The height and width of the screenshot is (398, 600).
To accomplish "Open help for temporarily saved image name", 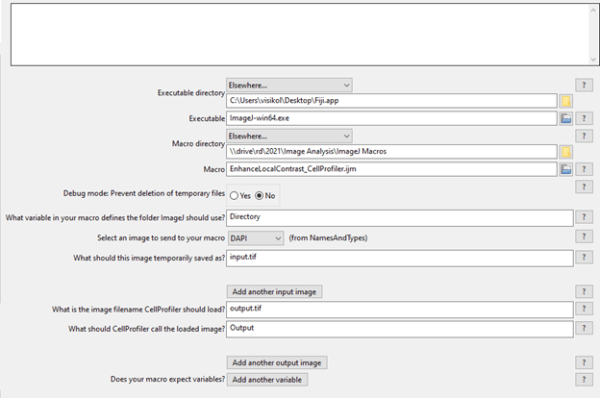I will pyautogui.click(x=584, y=257).
